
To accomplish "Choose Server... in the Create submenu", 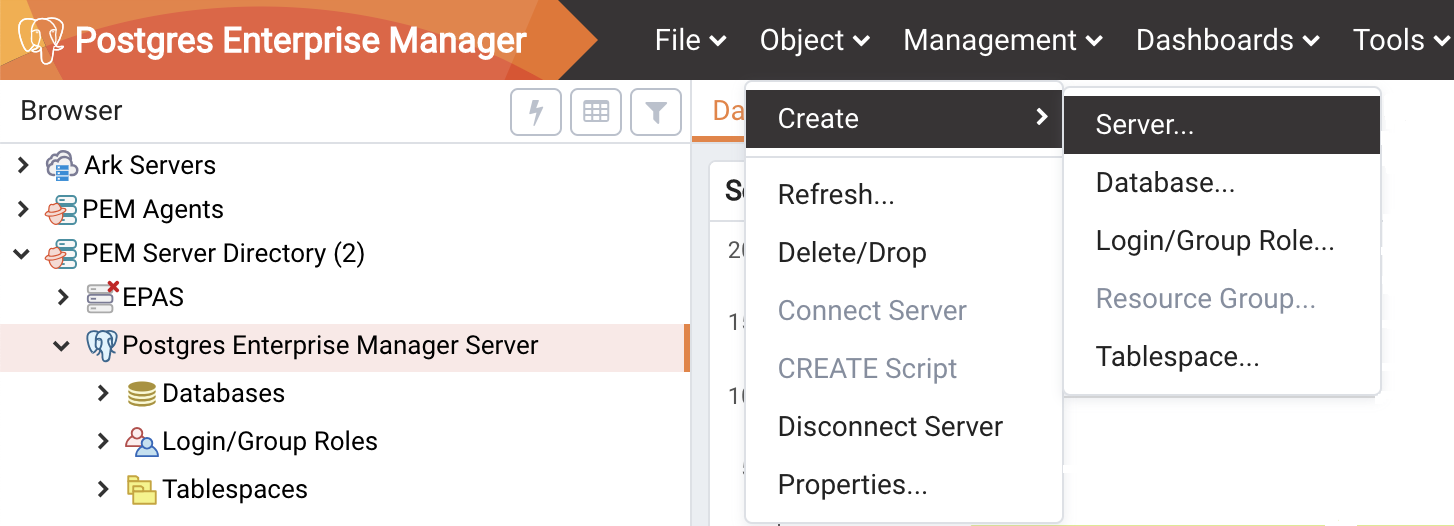I will (x=1222, y=125).
